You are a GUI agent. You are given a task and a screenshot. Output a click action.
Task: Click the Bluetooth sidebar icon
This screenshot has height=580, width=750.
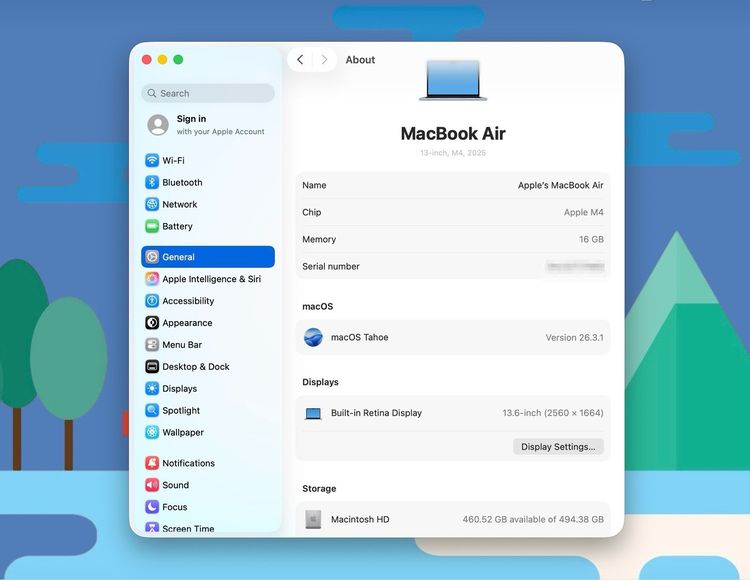click(x=152, y=182)
